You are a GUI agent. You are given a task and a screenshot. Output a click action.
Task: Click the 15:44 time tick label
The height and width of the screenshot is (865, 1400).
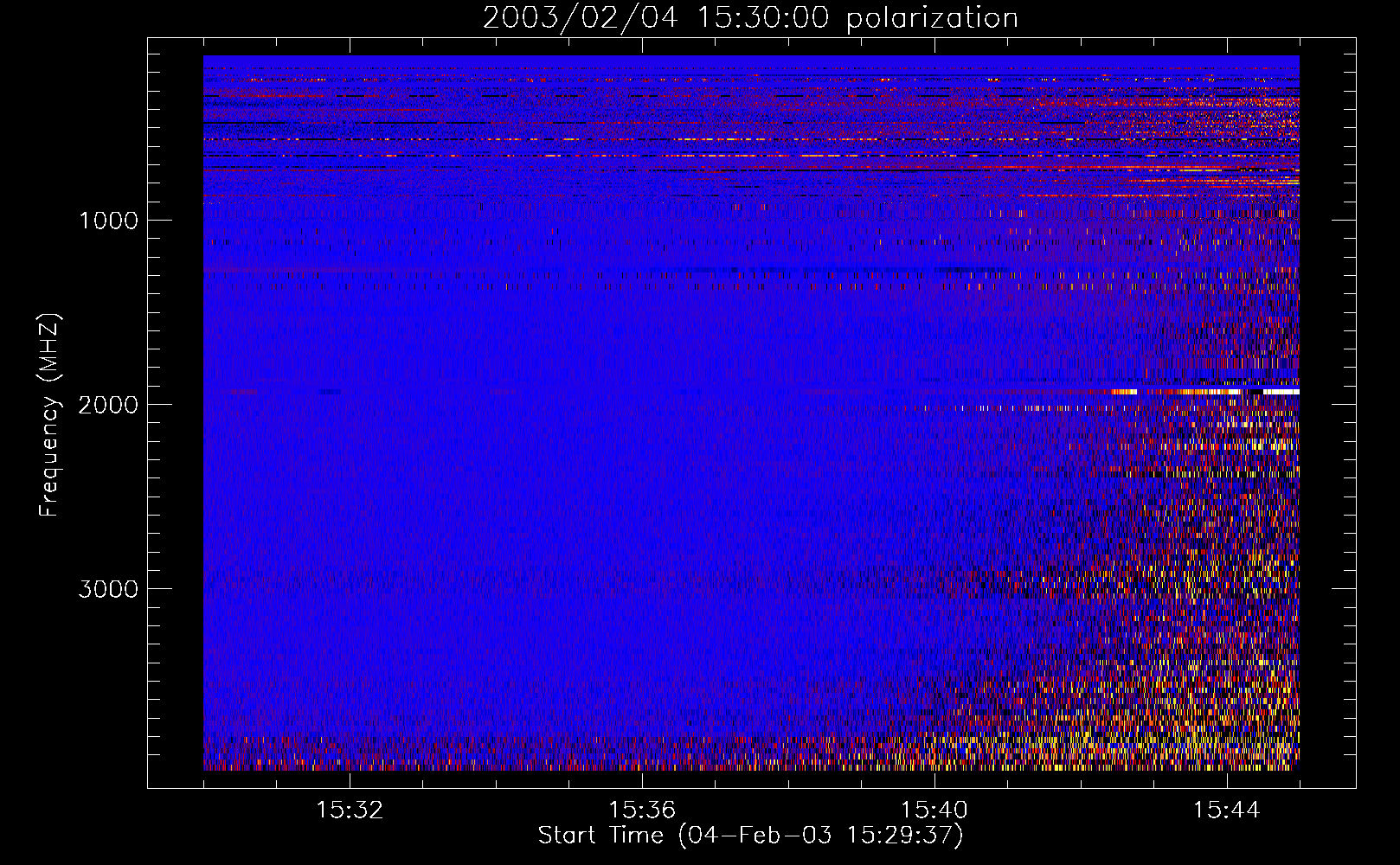1227,811
